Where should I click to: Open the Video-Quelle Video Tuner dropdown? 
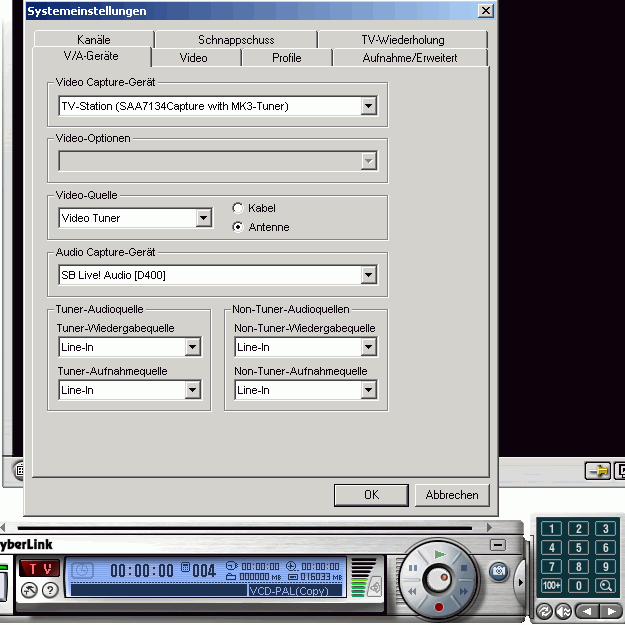click(204, 218)
